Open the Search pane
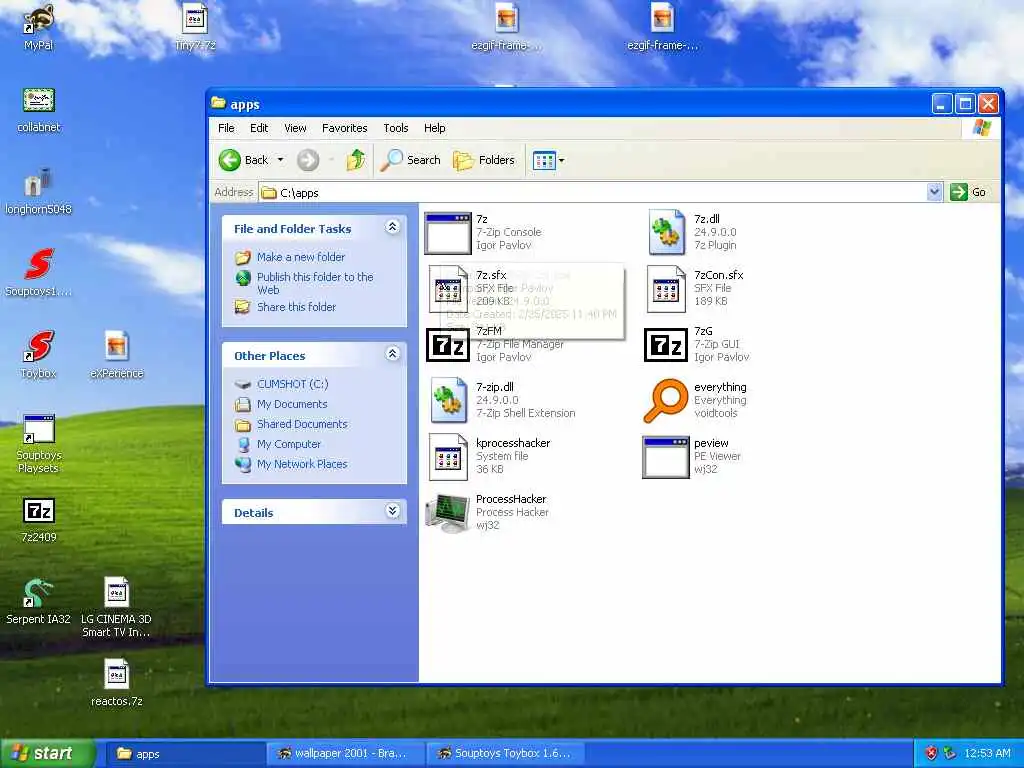 [x=411, y=160]
